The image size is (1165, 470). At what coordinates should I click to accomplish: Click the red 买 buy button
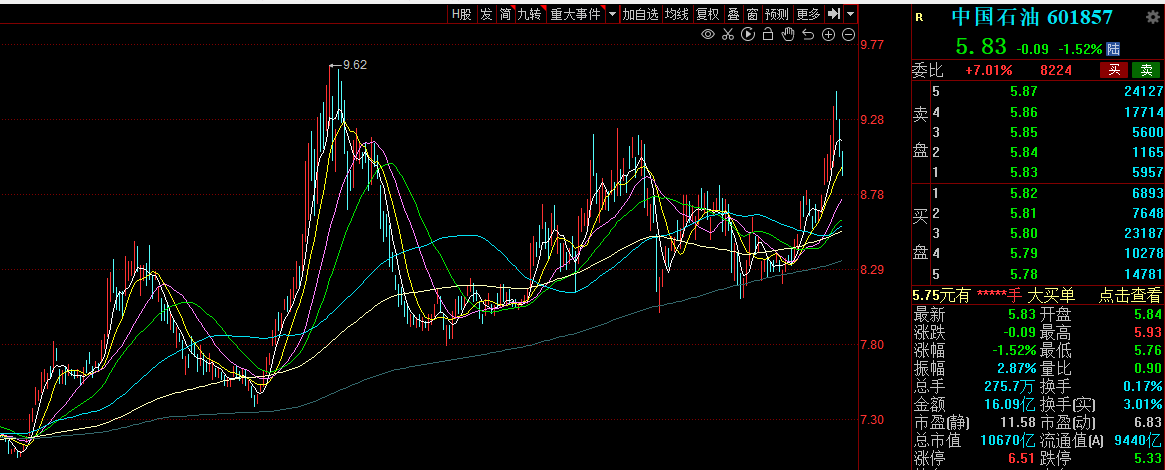(x=1114, y=71)
